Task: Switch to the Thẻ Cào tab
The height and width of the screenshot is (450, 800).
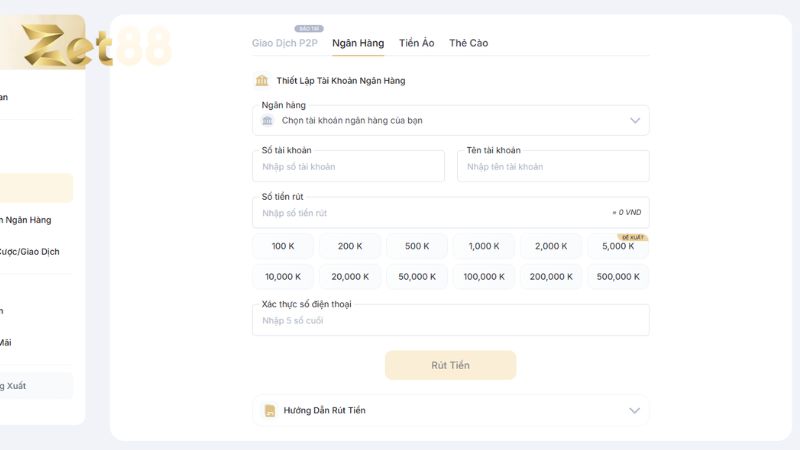Action: coord(468,43)
